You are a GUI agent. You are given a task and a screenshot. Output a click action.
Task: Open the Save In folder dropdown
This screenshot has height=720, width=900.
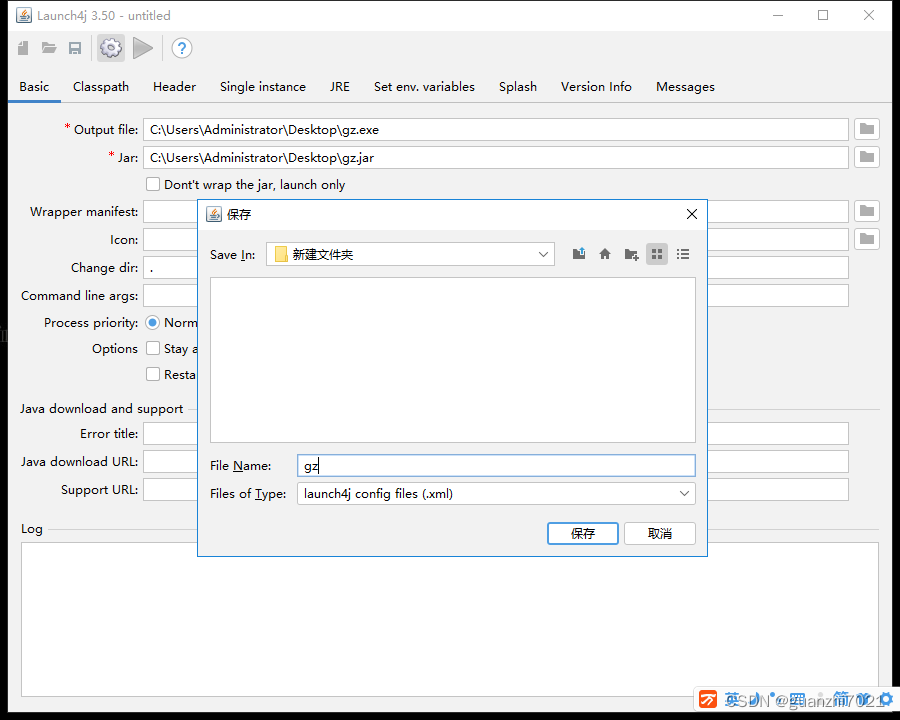click(x=543, y=254)
